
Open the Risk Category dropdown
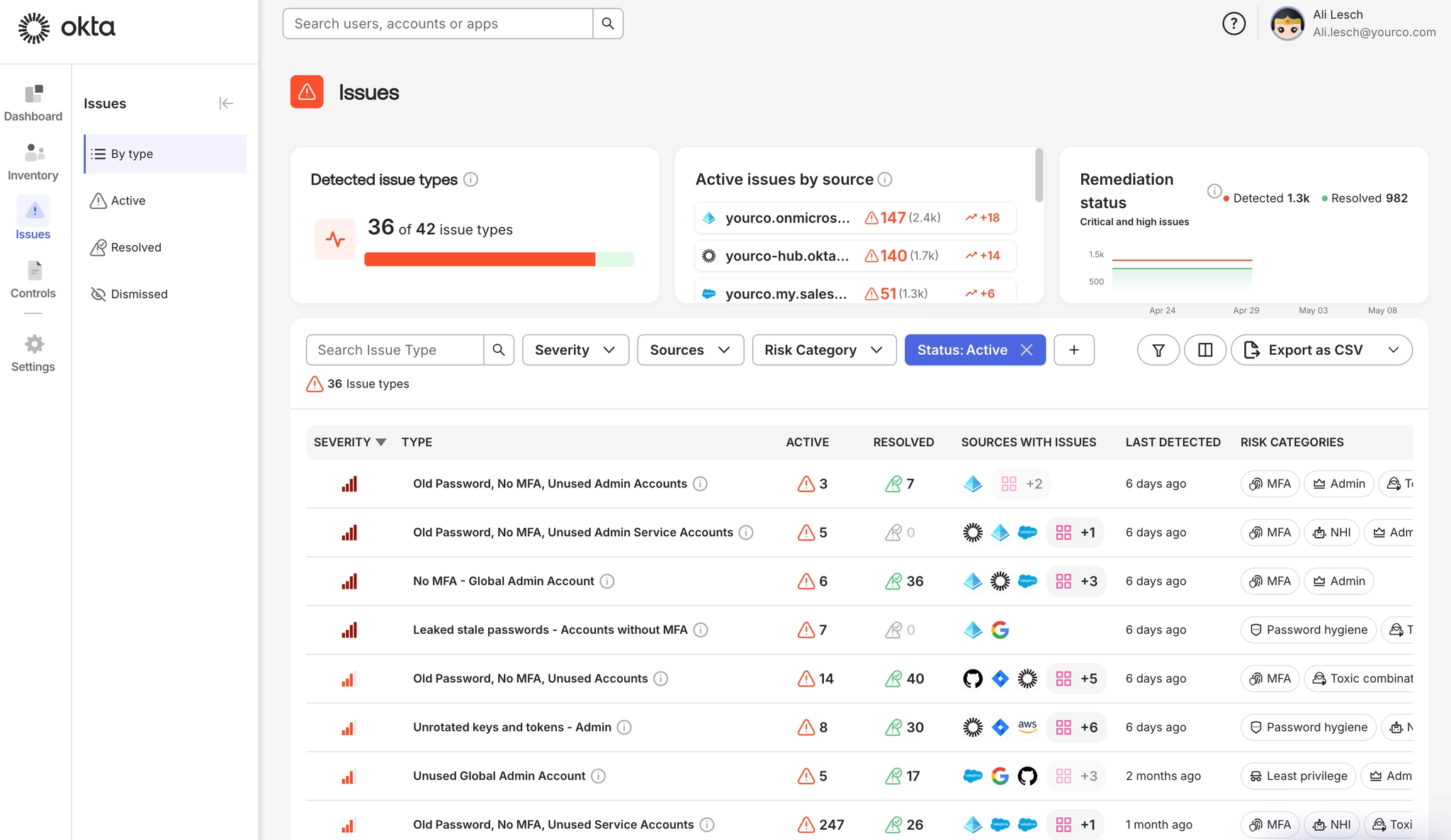coord(824,350)
